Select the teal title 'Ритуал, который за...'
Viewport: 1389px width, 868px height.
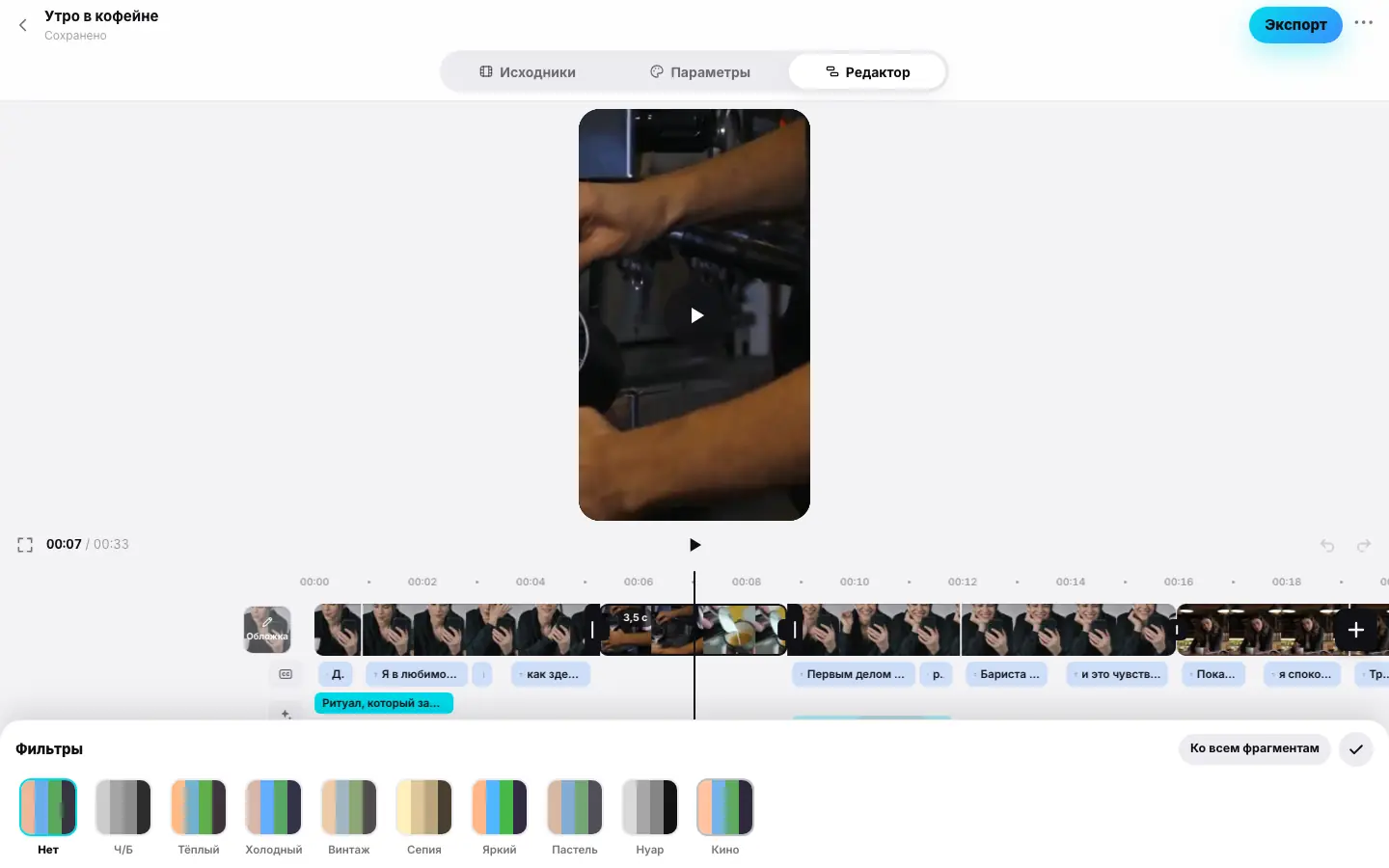point(384,703)
